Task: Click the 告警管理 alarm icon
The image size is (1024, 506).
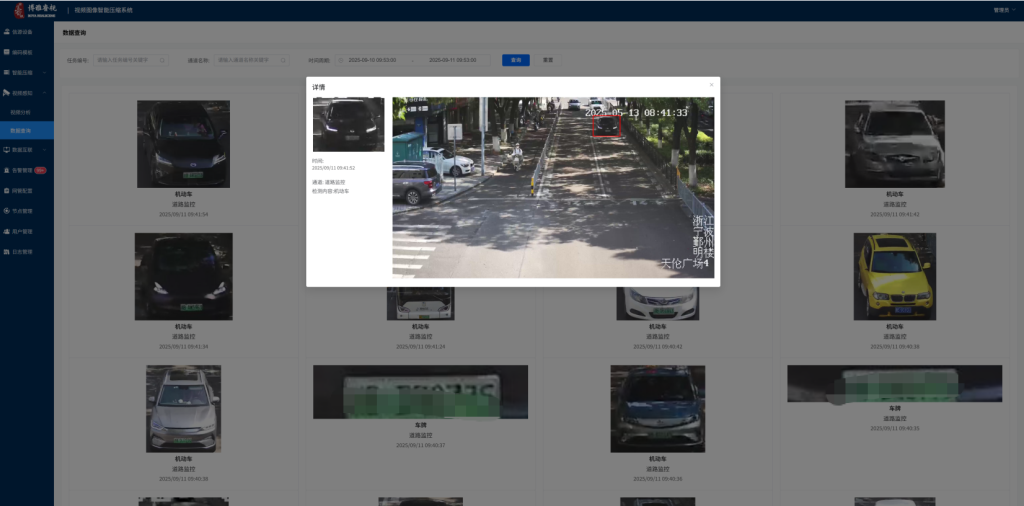Action: pyautogui.click(x=7, y=170)
